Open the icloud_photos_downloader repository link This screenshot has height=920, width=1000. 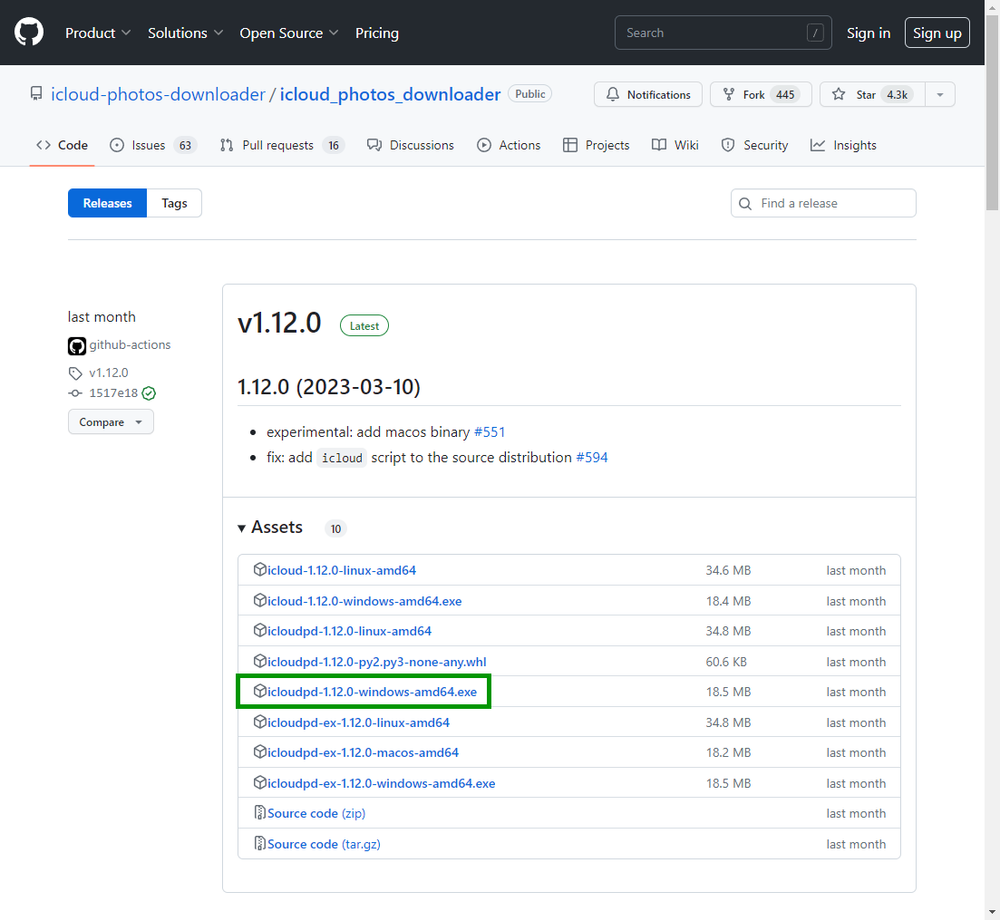click(x=390, y=94)
